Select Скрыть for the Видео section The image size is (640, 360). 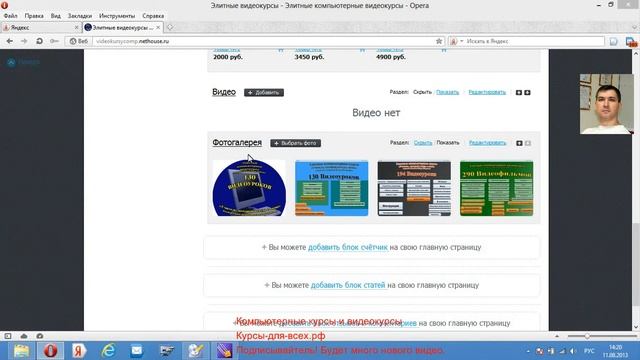click(422, 92)
